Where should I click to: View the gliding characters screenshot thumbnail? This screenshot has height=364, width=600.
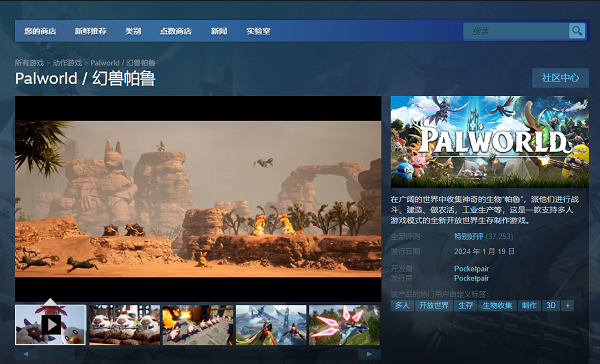271,325
